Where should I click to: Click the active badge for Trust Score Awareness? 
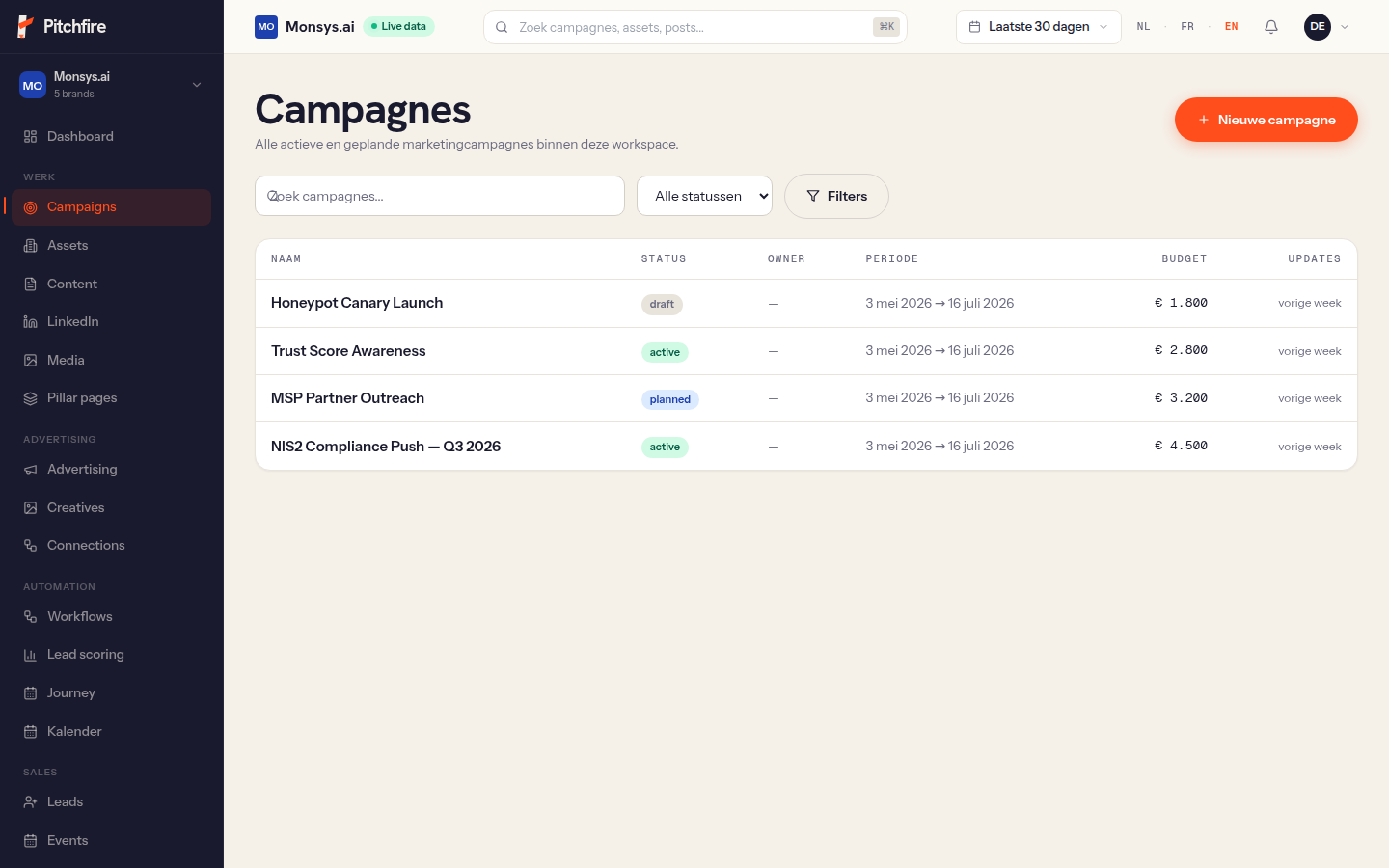(665, 352)
